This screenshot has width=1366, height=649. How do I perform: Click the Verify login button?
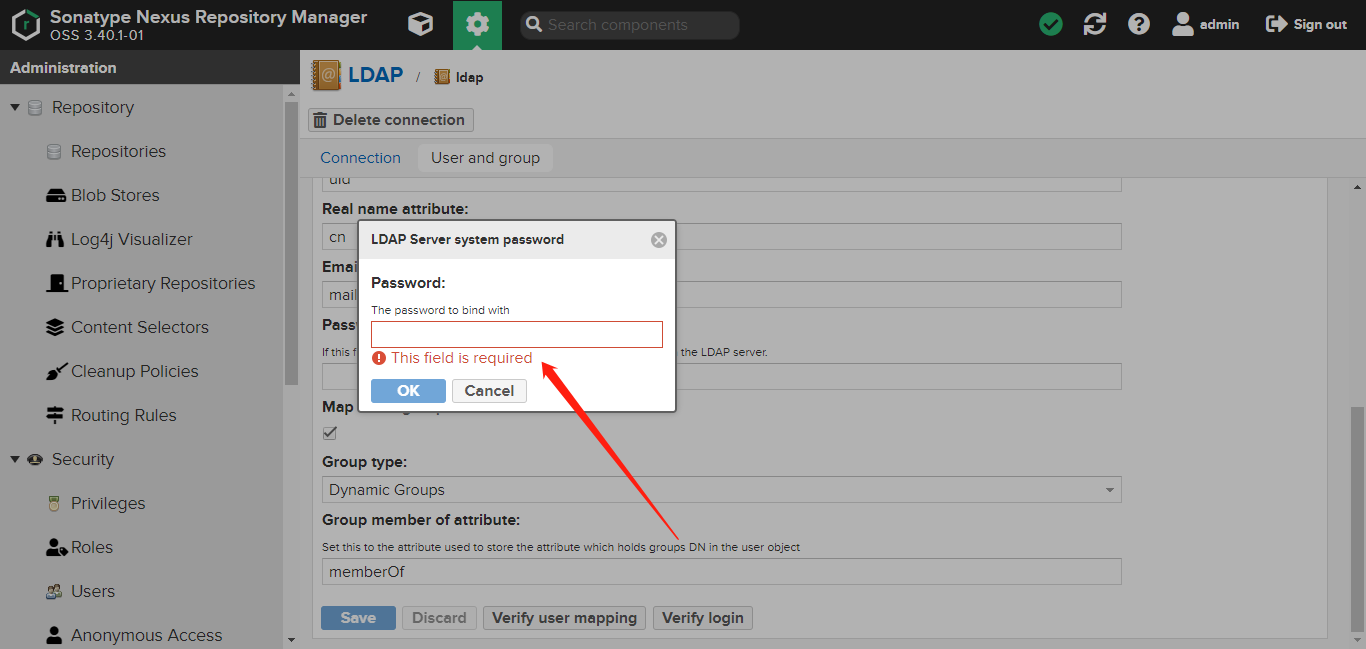click(x=702, y=618)
